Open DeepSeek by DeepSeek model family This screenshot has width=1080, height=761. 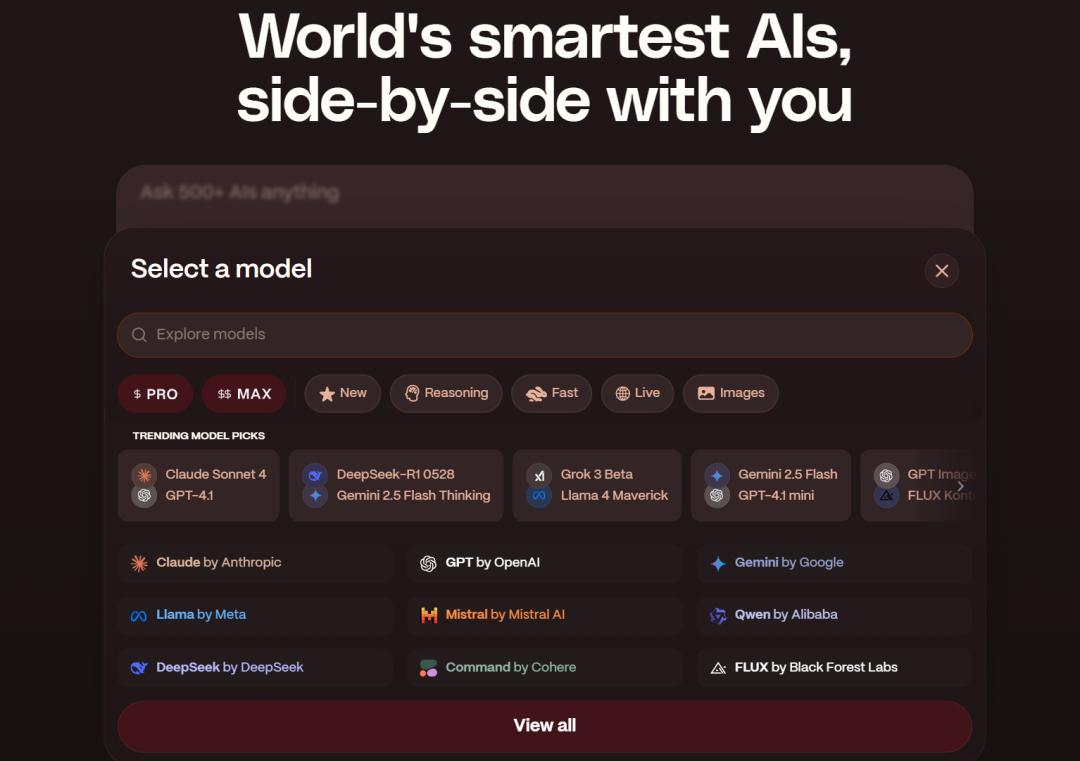(x=256, y=667)
